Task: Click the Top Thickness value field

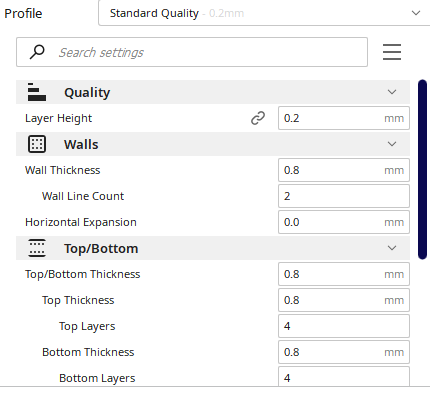Action: 344,300
